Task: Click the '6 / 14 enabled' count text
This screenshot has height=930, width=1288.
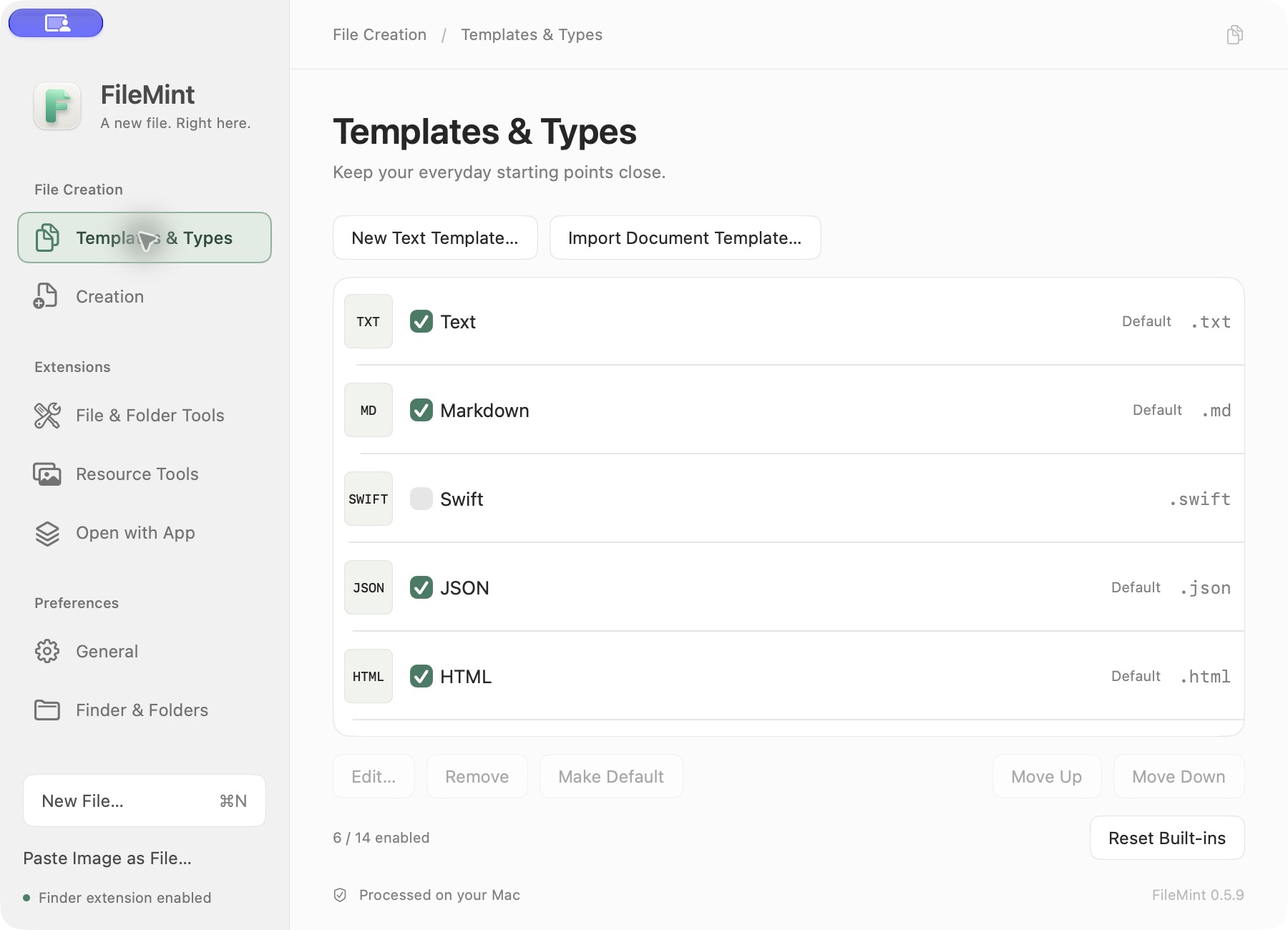Action: point(381,838)
